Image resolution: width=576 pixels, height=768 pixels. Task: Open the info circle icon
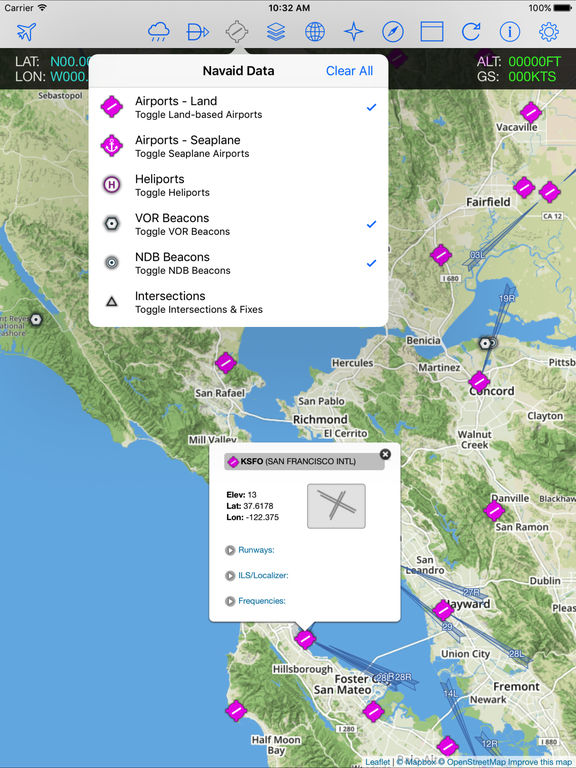point(509,32)
